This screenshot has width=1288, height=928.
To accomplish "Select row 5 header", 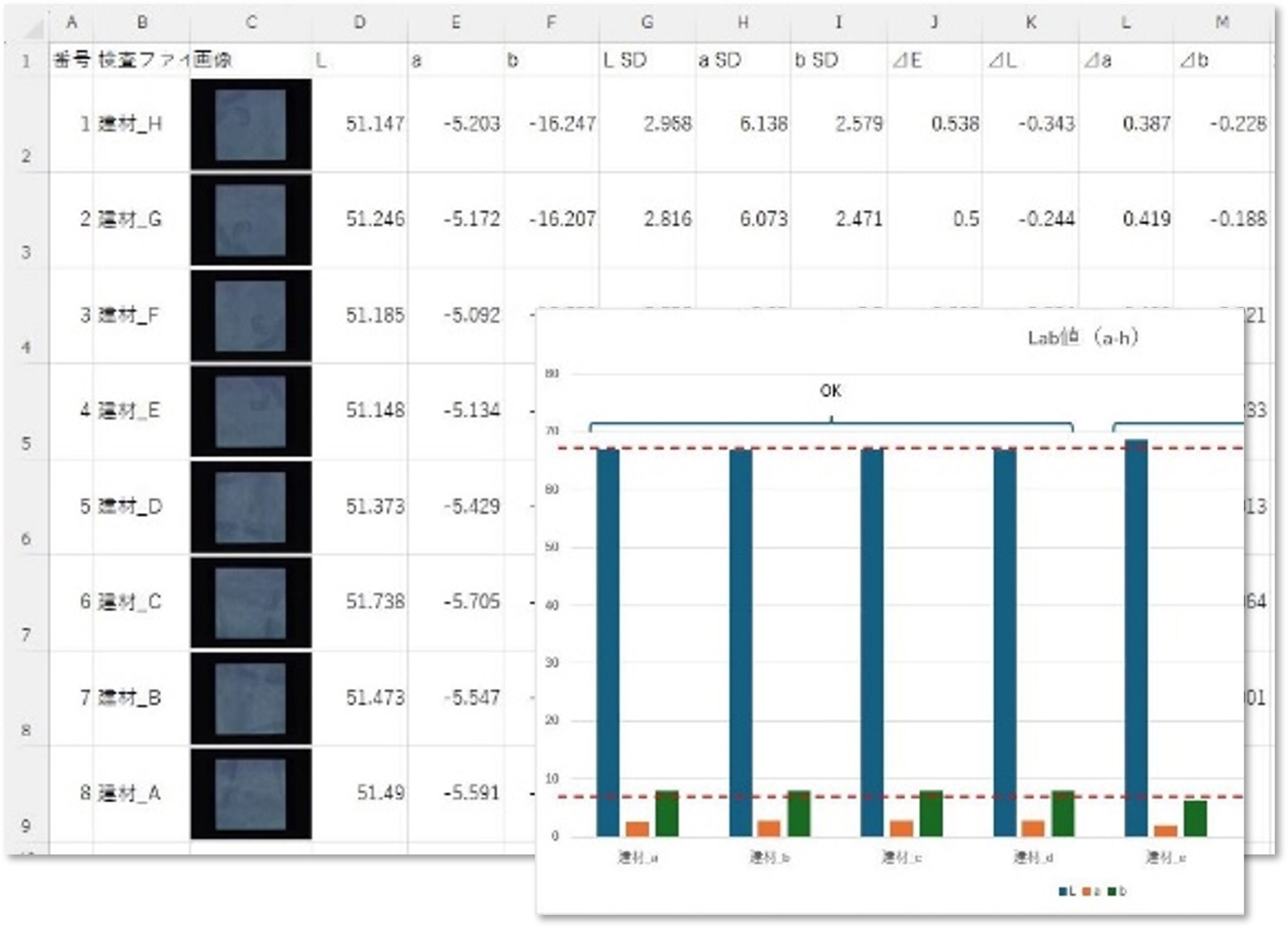I will [26, 411].
